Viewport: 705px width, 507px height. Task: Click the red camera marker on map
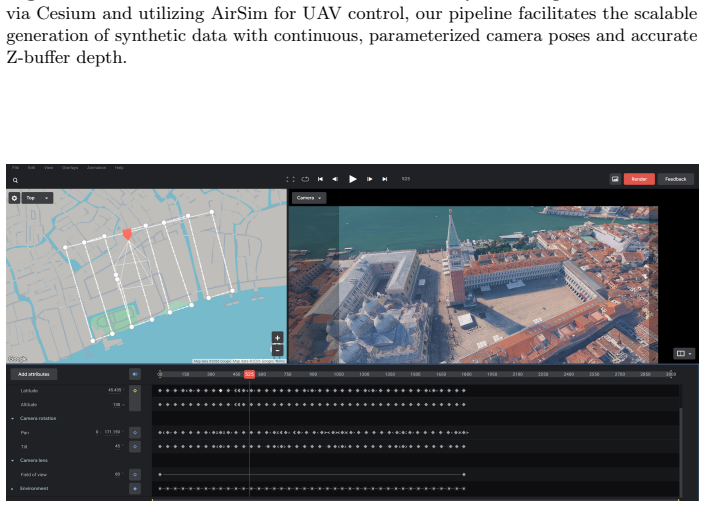(x=127, y=234)
